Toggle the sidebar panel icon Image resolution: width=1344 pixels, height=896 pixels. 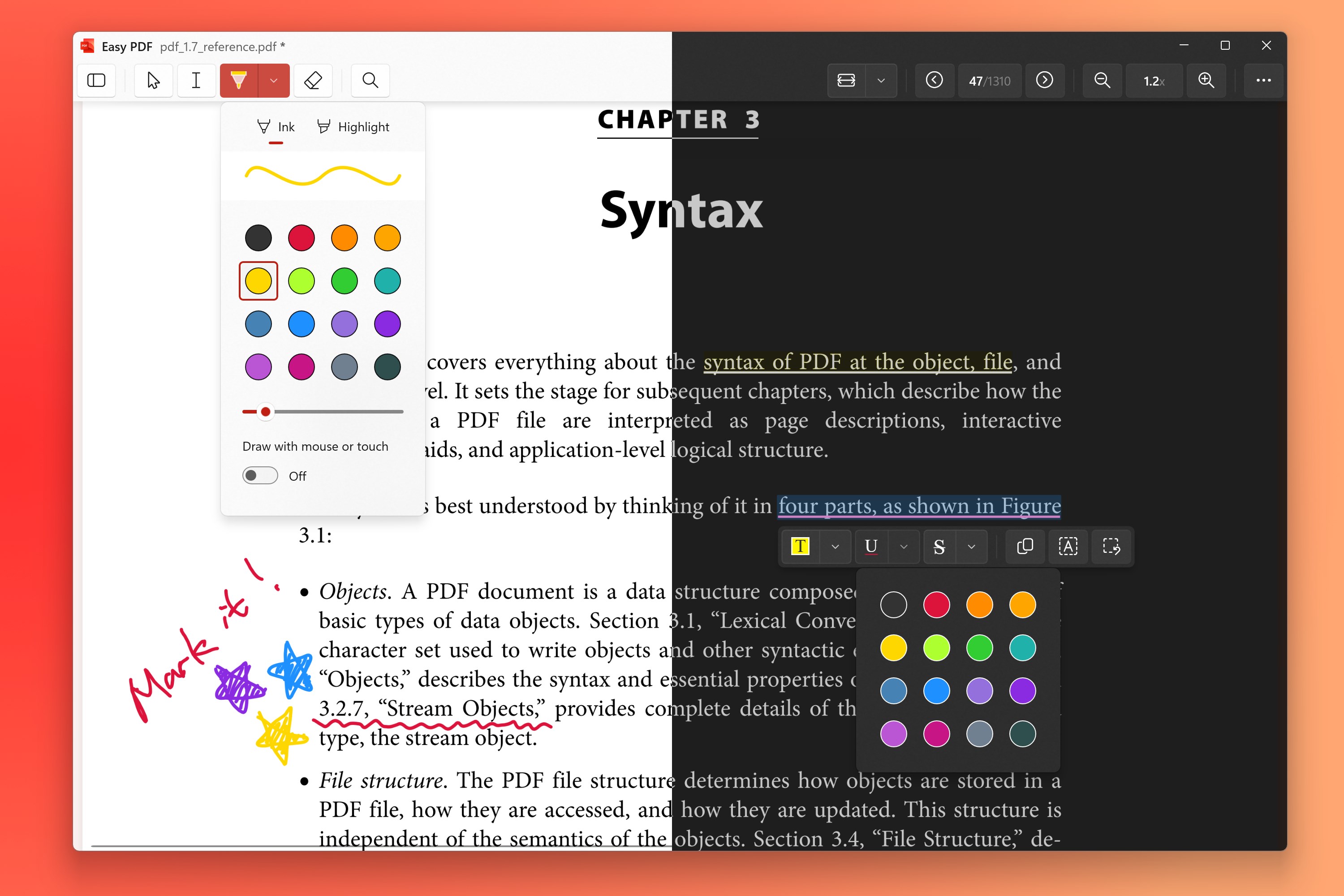pyautogui.click(x=96, y=81)
